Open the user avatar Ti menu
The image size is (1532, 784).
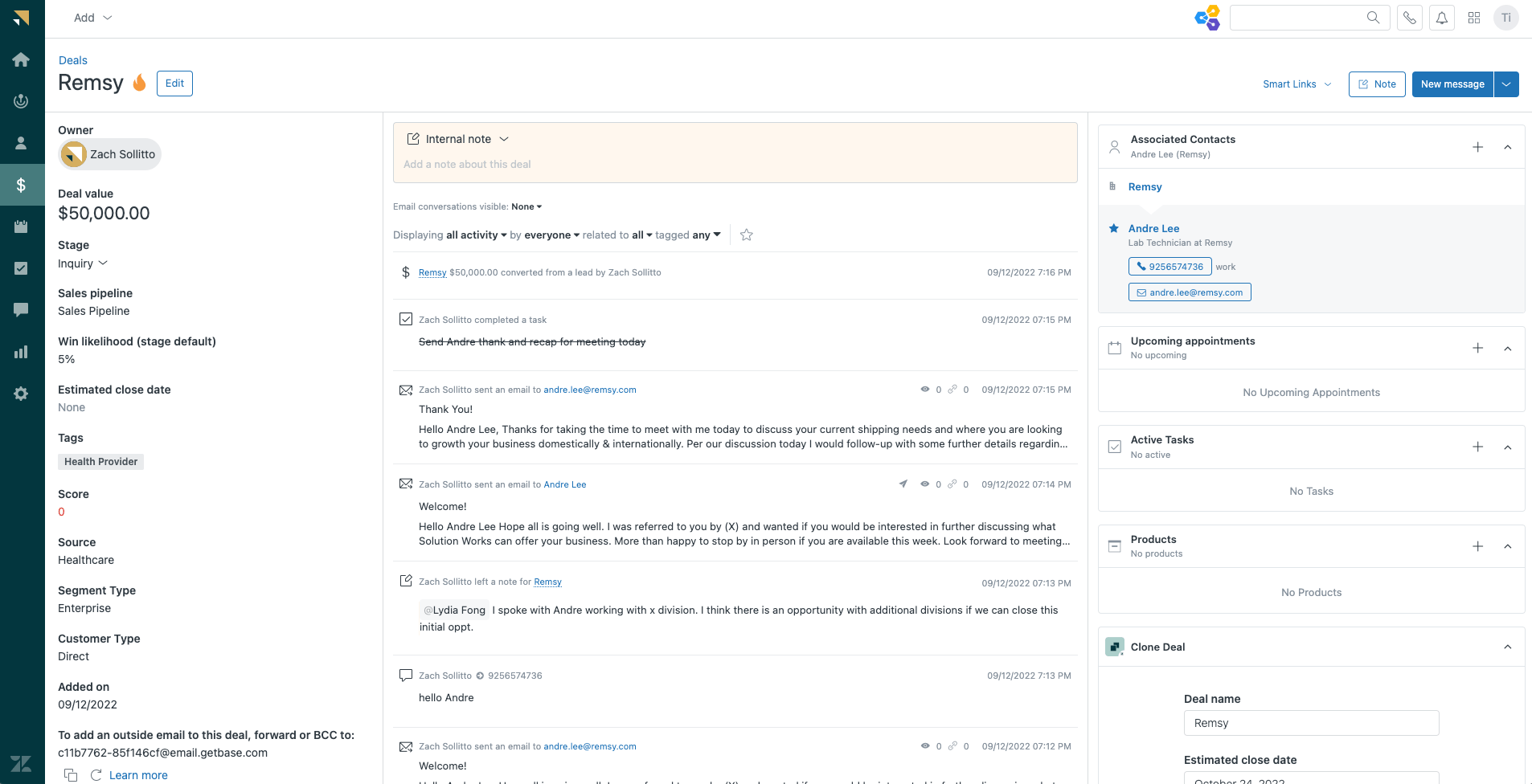[x=1506, y=18]
